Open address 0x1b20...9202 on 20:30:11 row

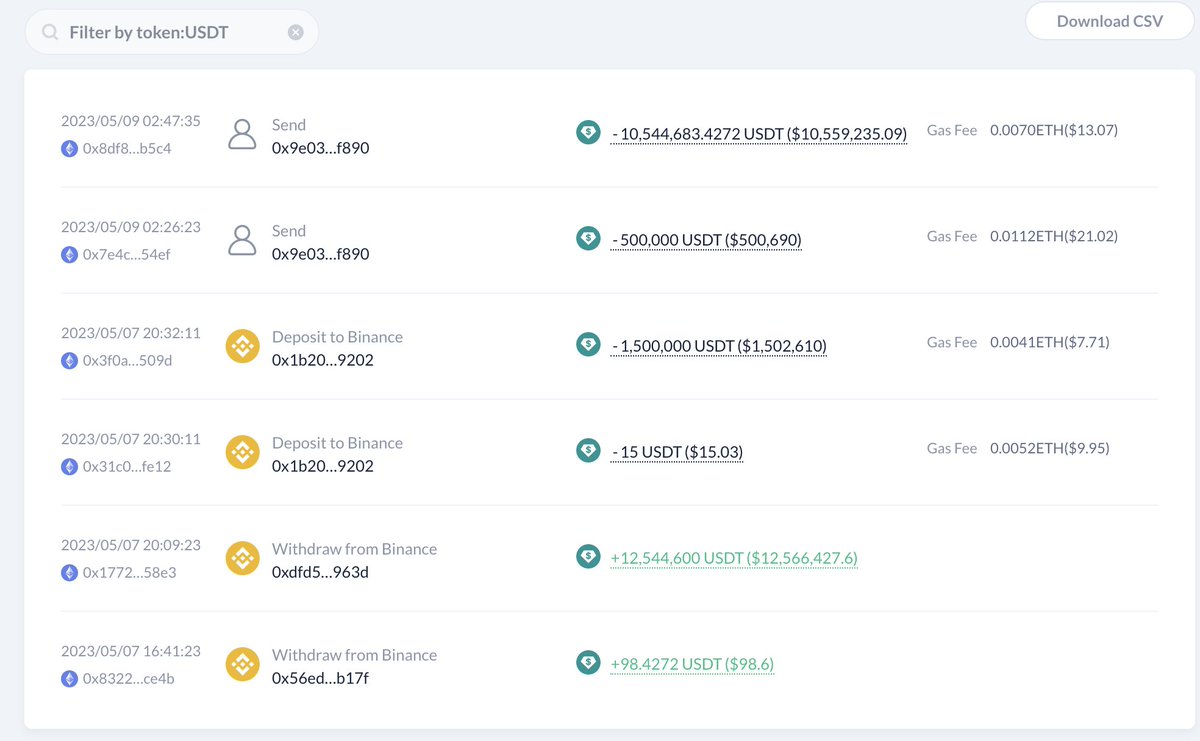click(323, 466)
